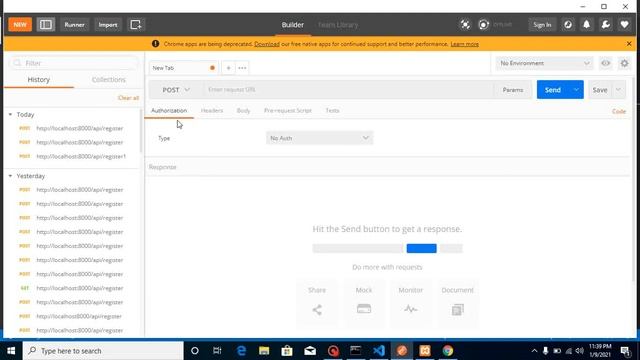Clear all history entries
The height and width of the screenshot is (360, 640).
pyautogui.click(x=128, y=98)
